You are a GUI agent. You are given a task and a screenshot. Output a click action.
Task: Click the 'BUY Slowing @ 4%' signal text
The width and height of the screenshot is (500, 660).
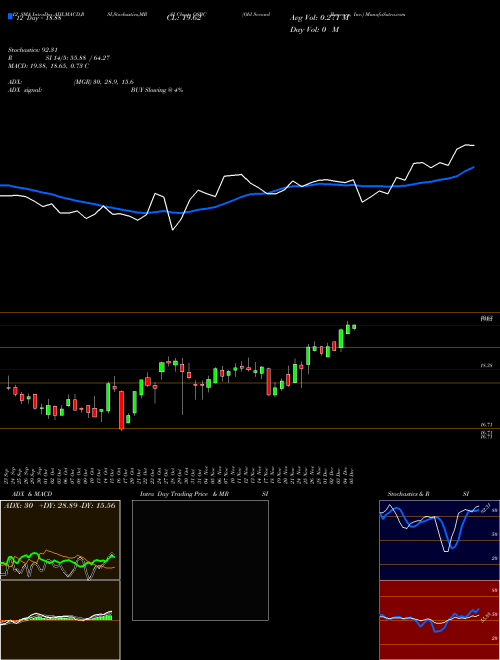[157, 90]
